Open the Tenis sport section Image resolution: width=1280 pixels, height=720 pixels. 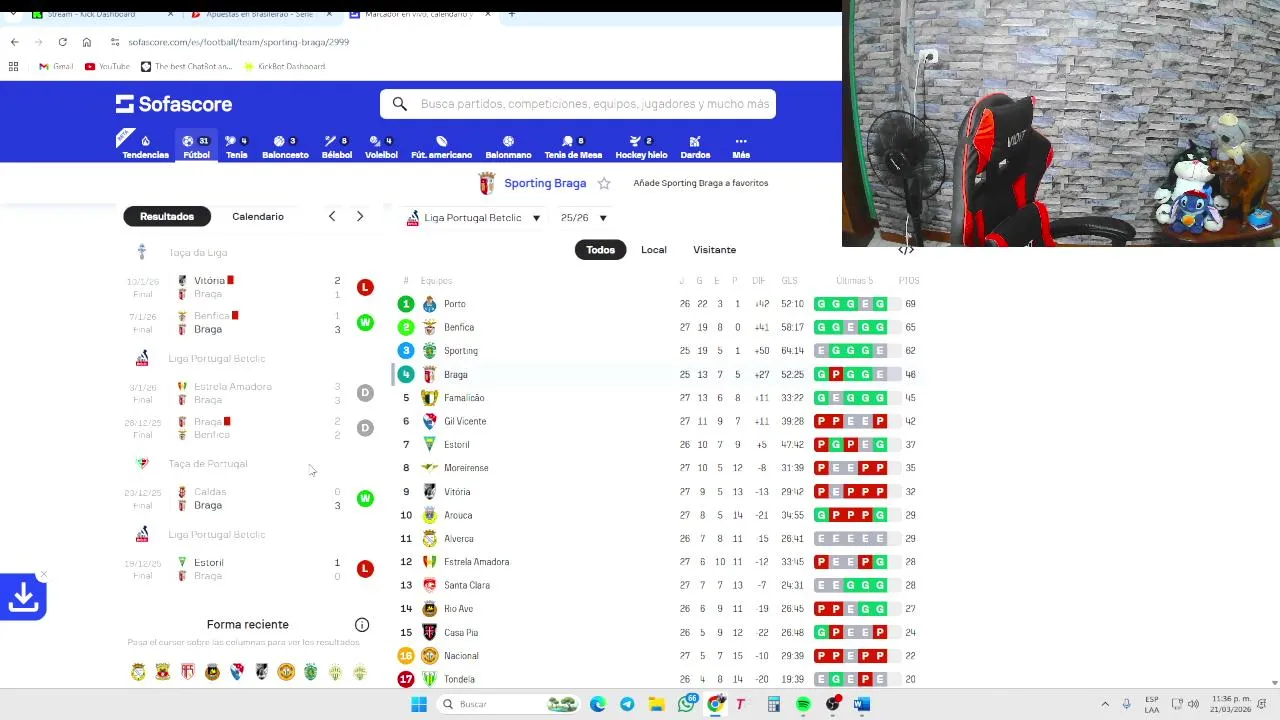pos(236,146)
